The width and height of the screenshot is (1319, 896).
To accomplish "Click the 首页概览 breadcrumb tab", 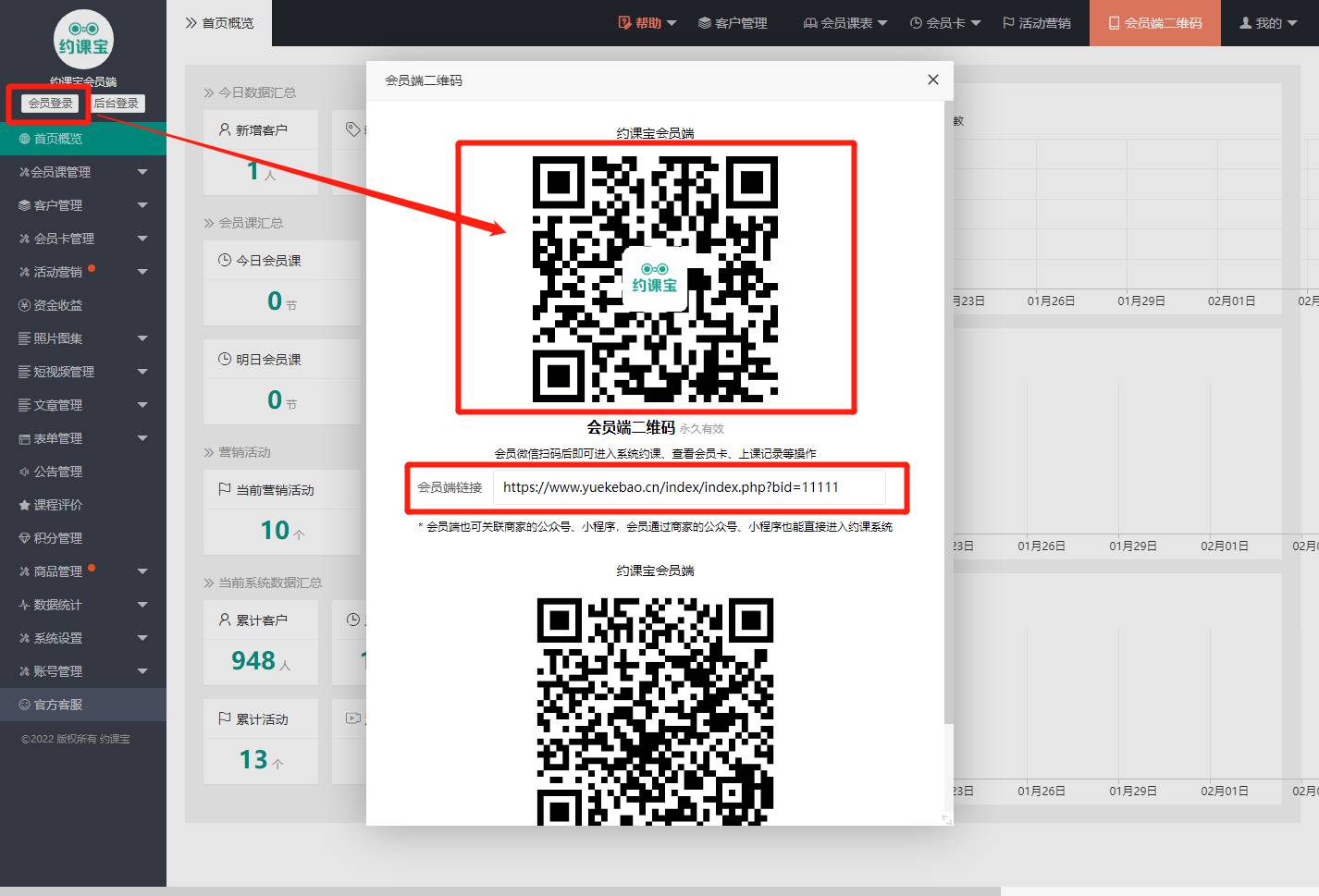I will pyautogui.click(x=219, y=23).
